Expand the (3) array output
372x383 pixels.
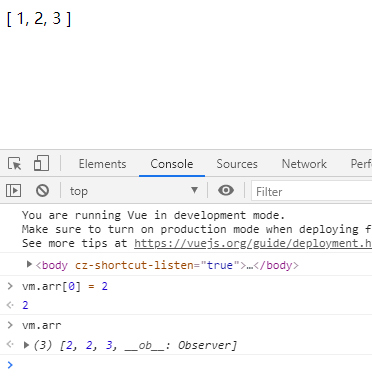coord(26,345)
